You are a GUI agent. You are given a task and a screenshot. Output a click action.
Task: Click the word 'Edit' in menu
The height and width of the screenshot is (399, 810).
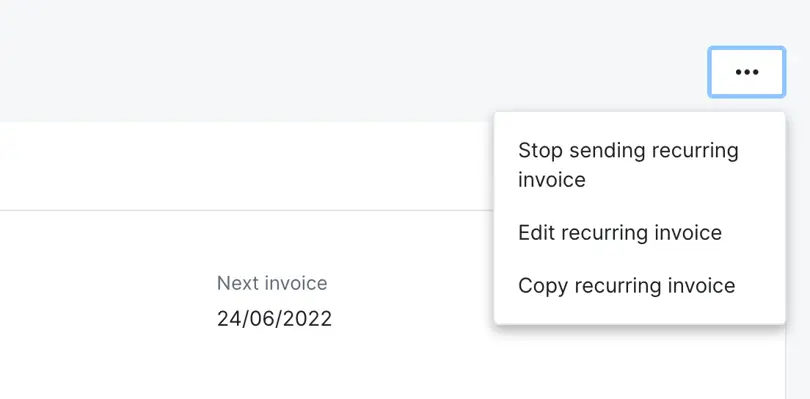(537, 233)
